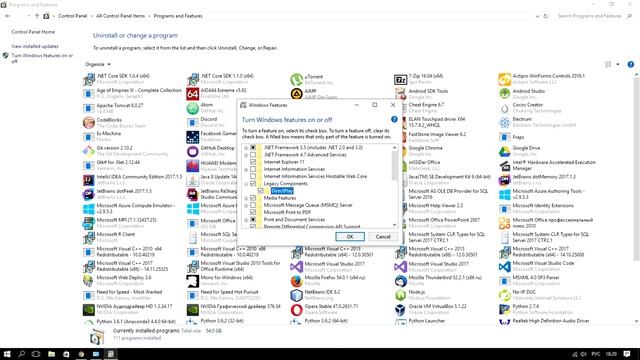Expand the Media Features node
This screenshot has width=640, height=360.
coord(246,198)
